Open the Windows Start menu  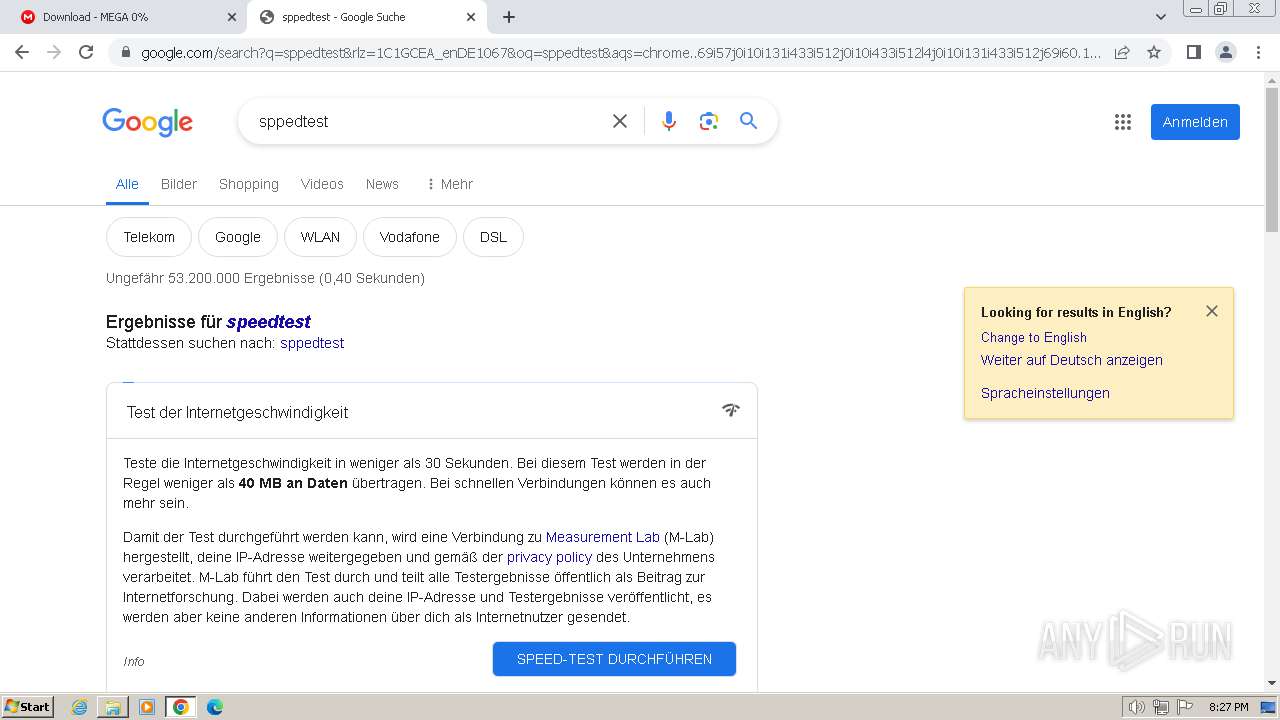tap(27, 707)
